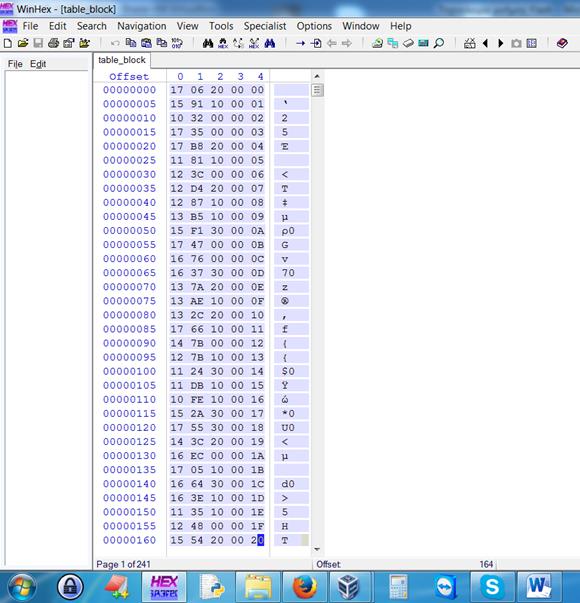The height and width of the screenshot is (603, 580).
Task: Click status bar offset value 164
Action: pos(486,564)
